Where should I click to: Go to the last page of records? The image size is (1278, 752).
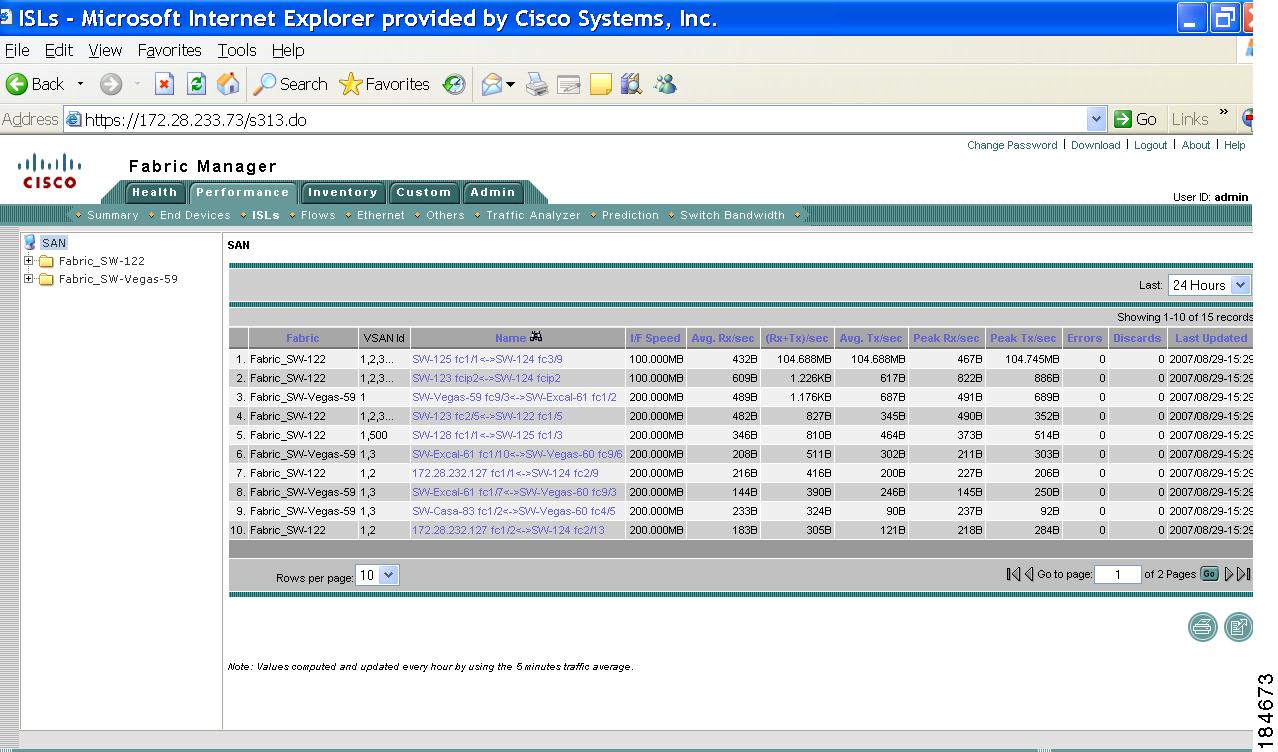click(1244, 574)
